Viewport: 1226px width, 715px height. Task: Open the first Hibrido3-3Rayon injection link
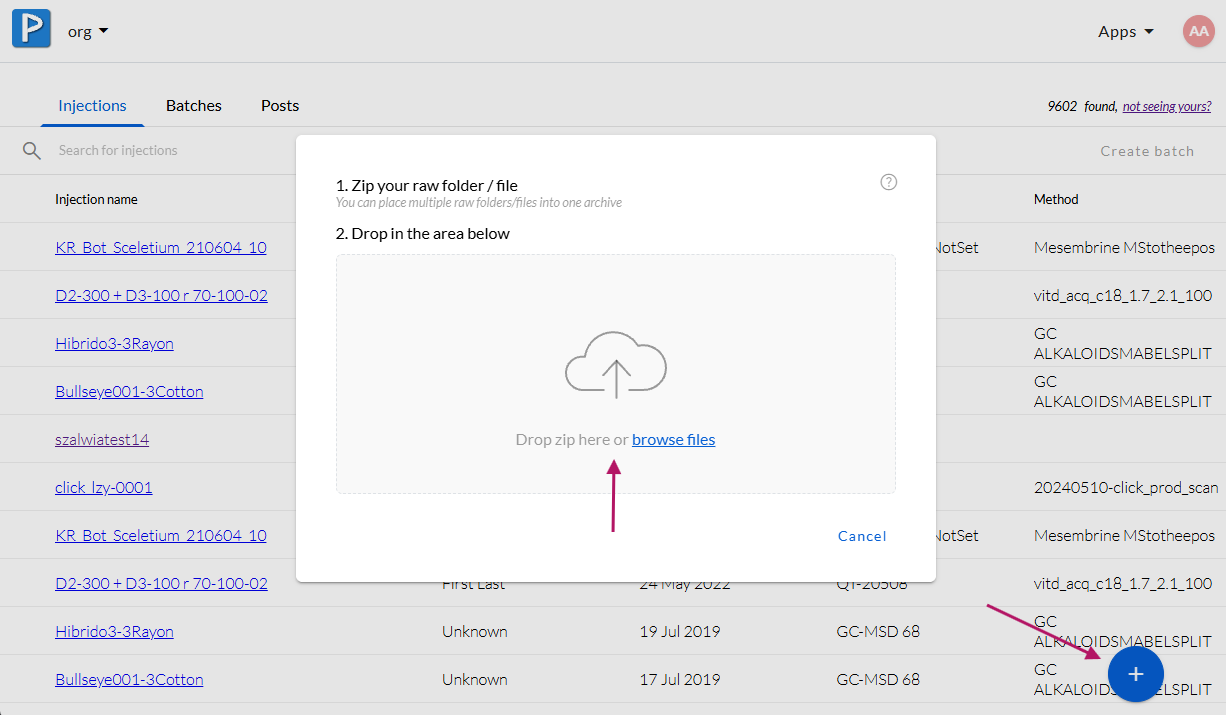coord(114,343)
